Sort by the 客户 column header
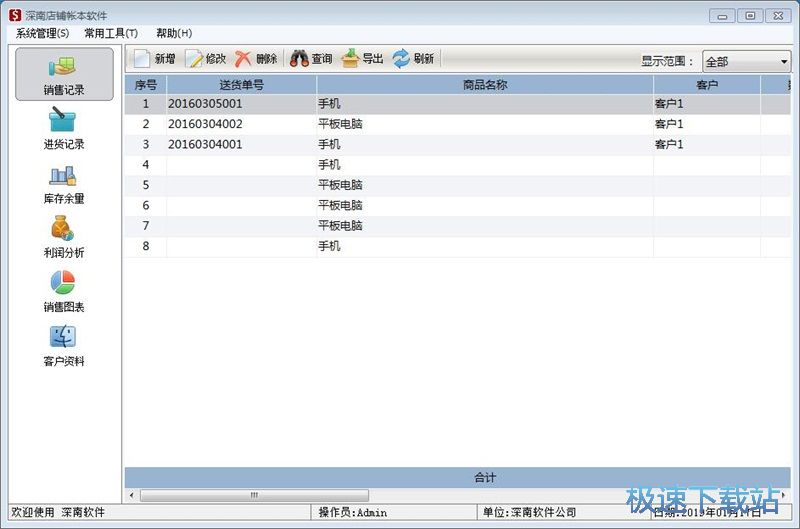Screen dimensions: 800x529 [x=707, y=85]
